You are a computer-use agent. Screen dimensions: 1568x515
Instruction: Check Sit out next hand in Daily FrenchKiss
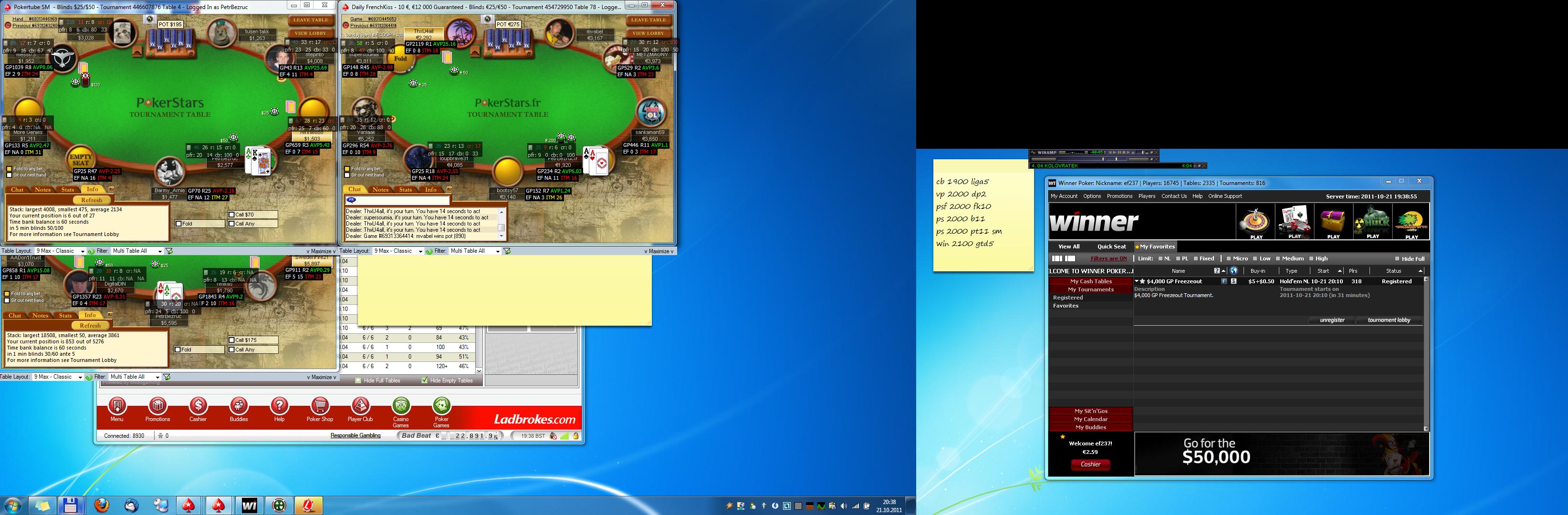[347, 175]
